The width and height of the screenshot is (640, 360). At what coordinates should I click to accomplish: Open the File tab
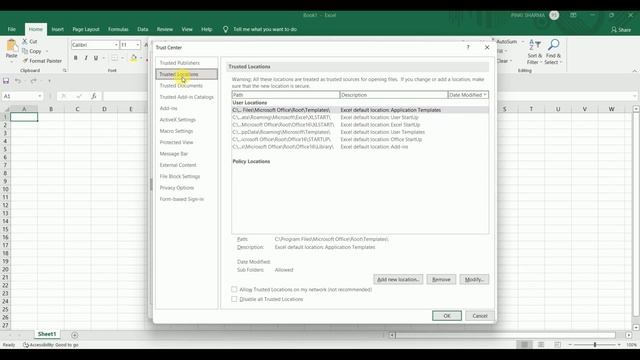11,29
